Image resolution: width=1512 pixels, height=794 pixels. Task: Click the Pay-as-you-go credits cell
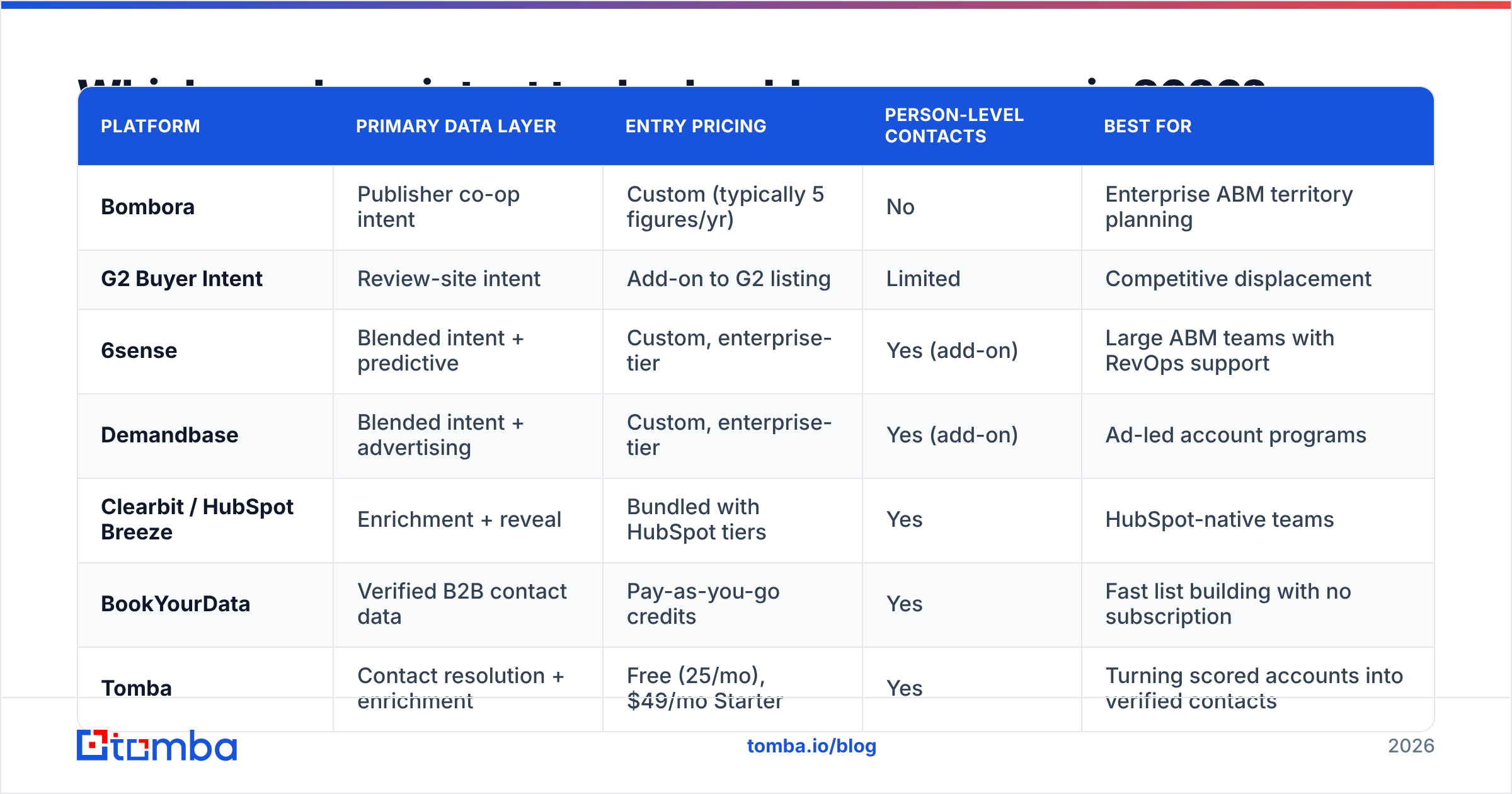click(733, 604)
